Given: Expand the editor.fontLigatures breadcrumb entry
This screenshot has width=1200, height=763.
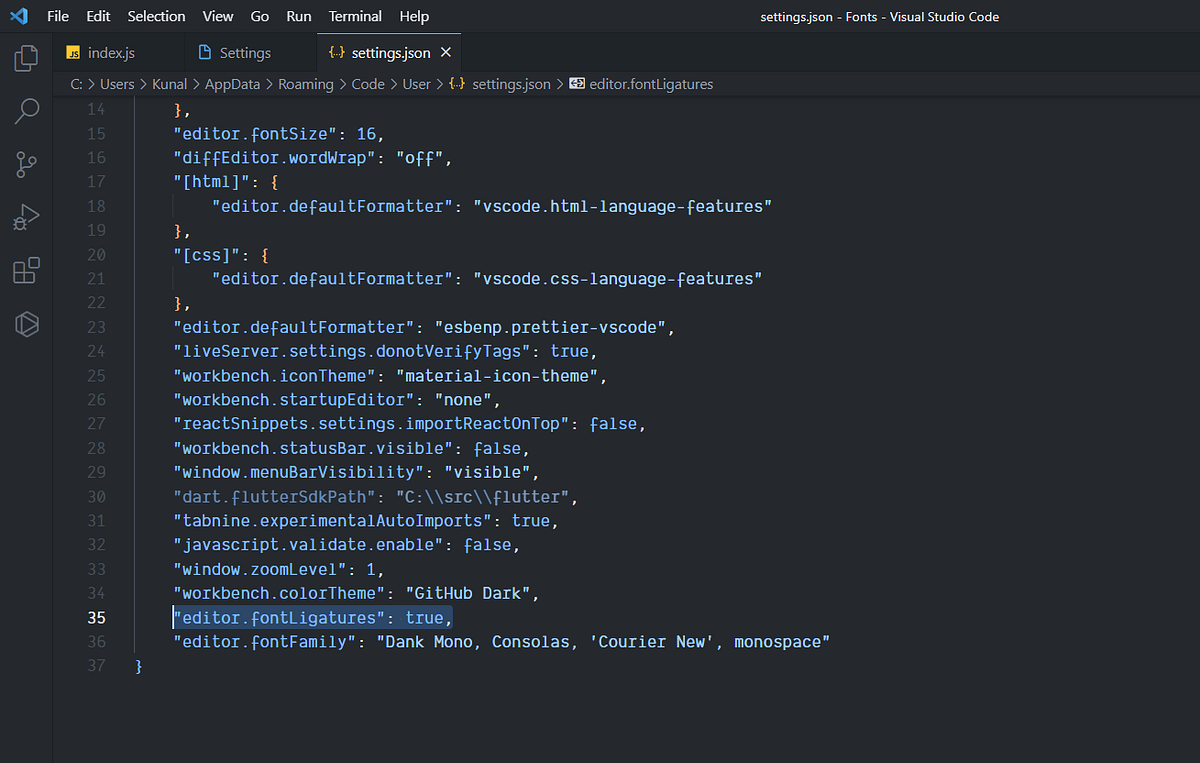Looking at the screenshot, I should pos(650,84).
